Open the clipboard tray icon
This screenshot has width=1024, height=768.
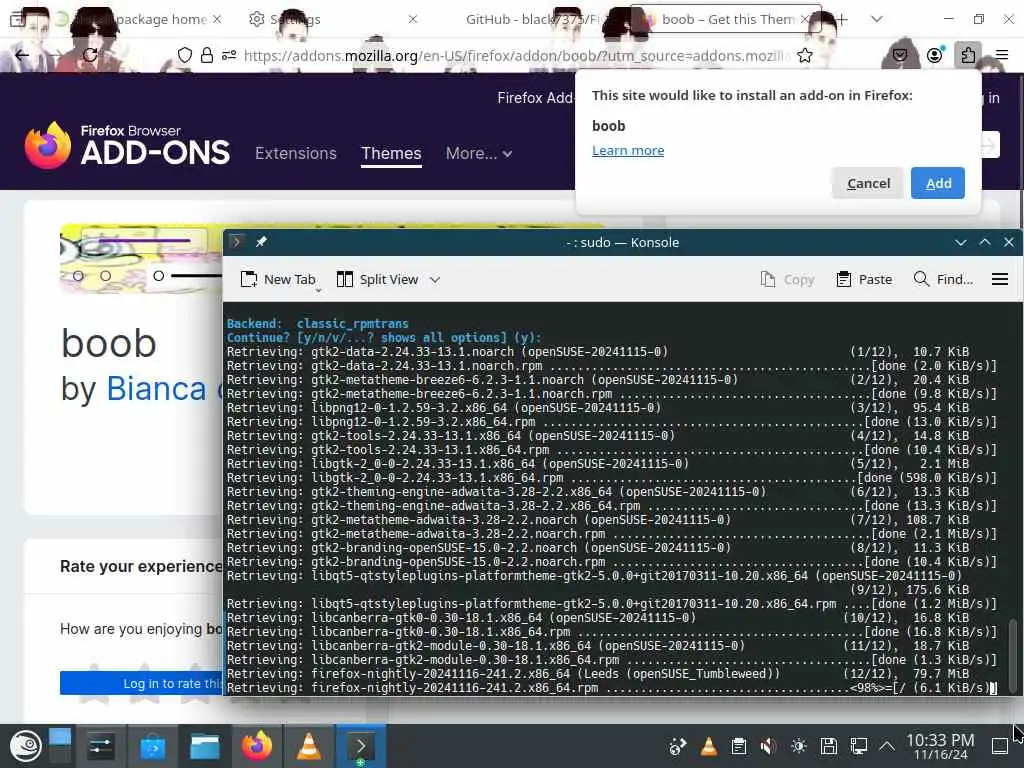739,746
